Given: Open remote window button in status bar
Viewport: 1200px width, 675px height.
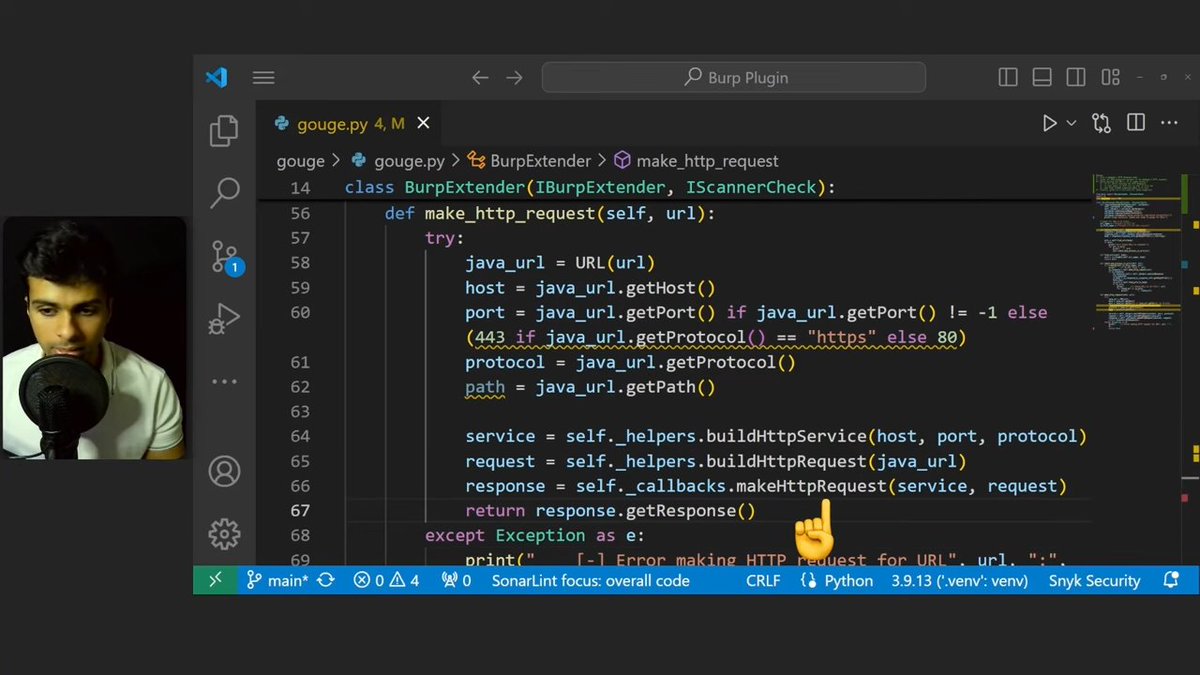Looking at the screenshot, I should [215, 580].
